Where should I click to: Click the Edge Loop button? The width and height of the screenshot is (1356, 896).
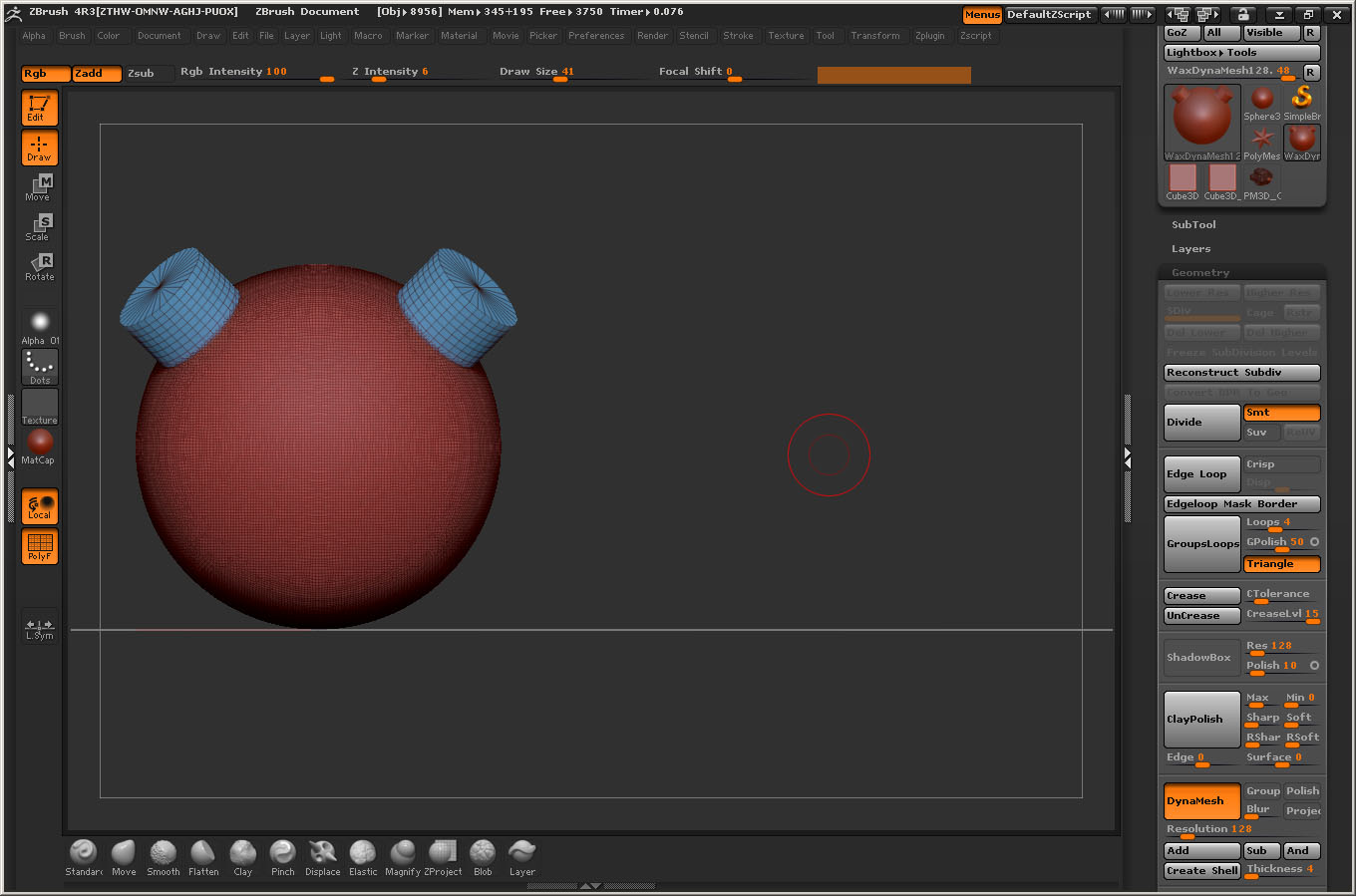pos(1202,474)
